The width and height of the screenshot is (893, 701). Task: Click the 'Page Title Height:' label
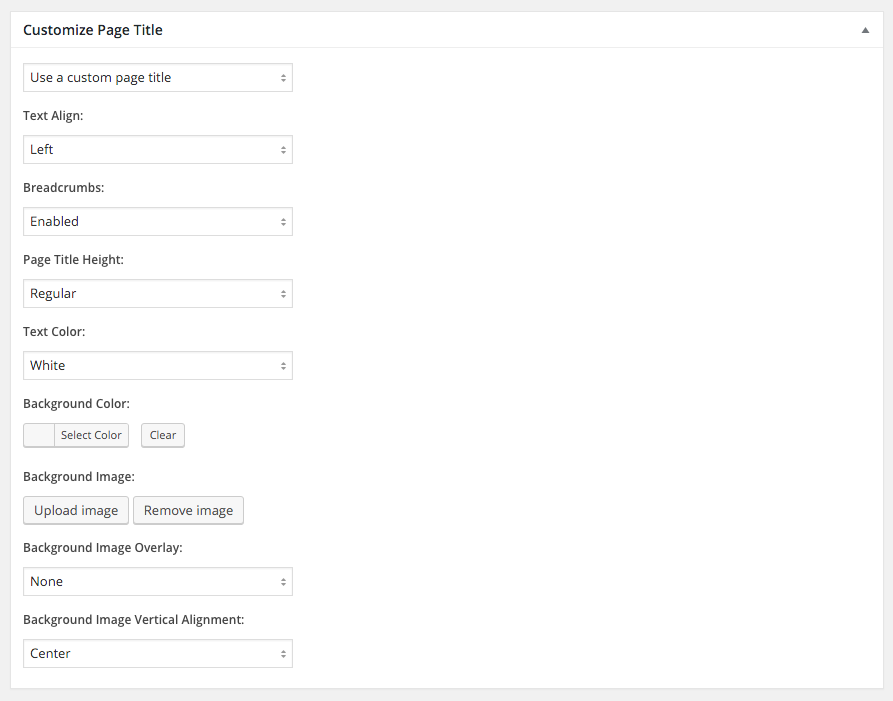(x=73, y=260)
